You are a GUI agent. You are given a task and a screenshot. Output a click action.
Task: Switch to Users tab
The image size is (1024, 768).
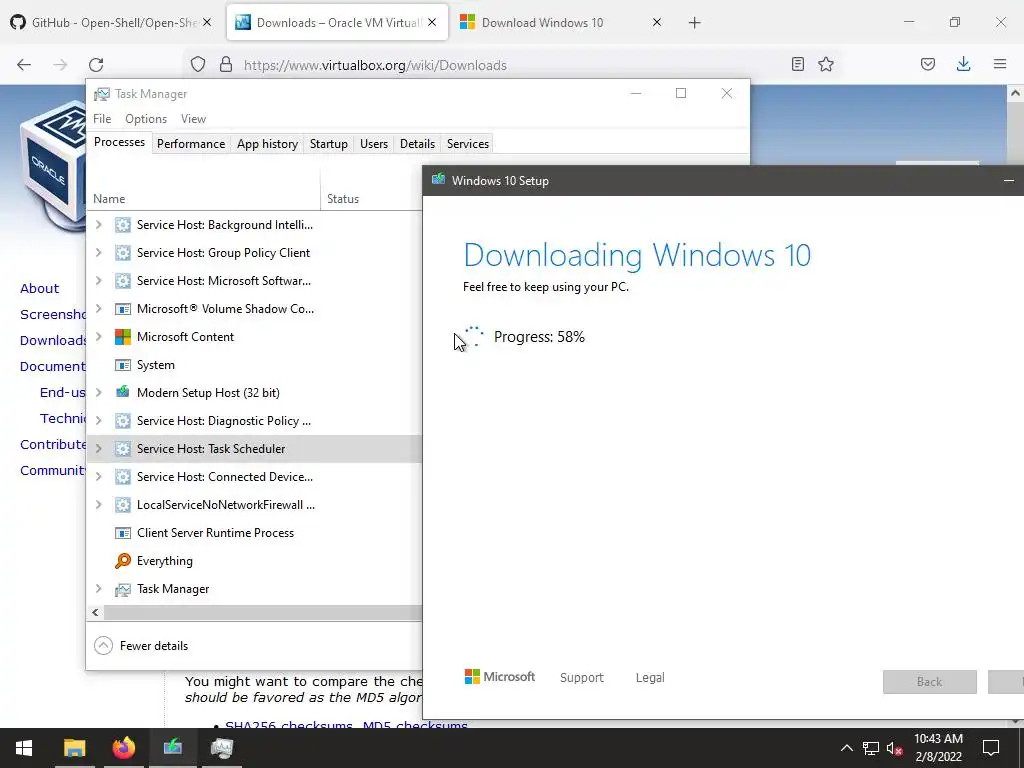[x=374, y=144]
